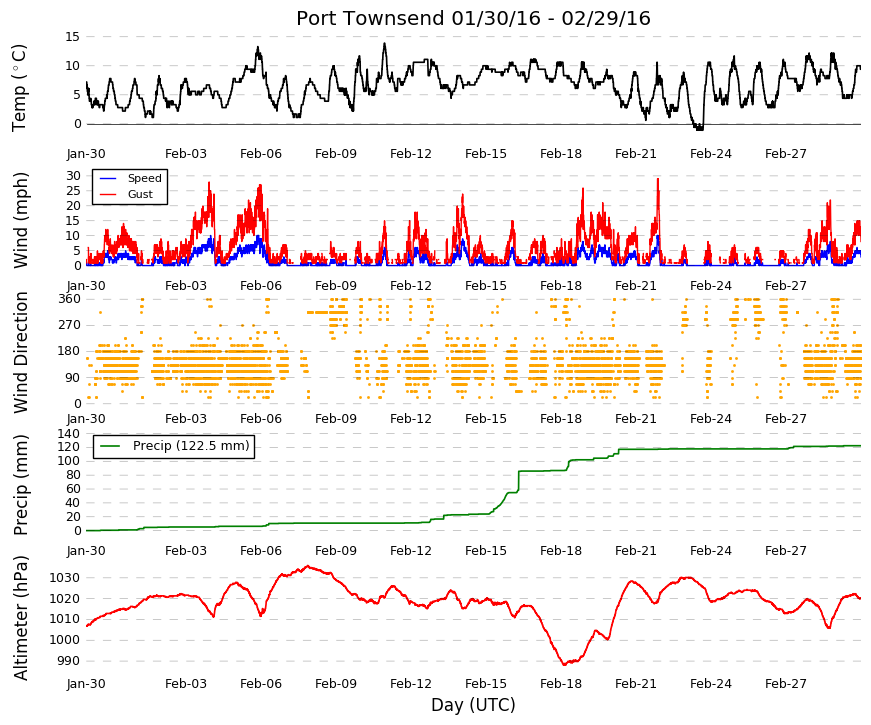Select the blue Speed legend line

coord(108,178)
